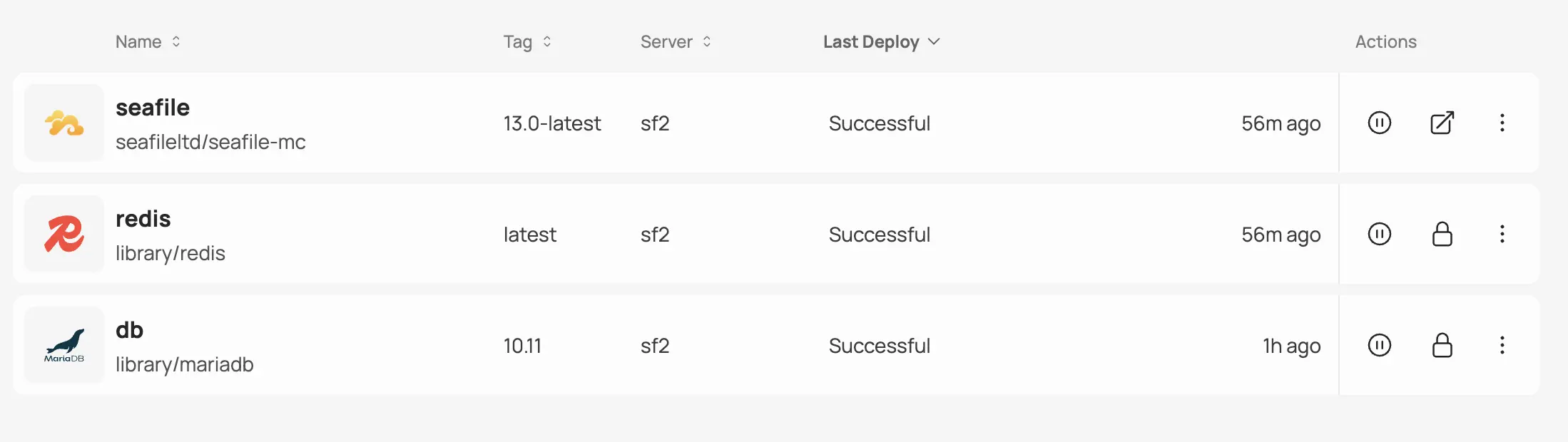Pause the seafile container
1568x442 pixels.
[1378, 123]
